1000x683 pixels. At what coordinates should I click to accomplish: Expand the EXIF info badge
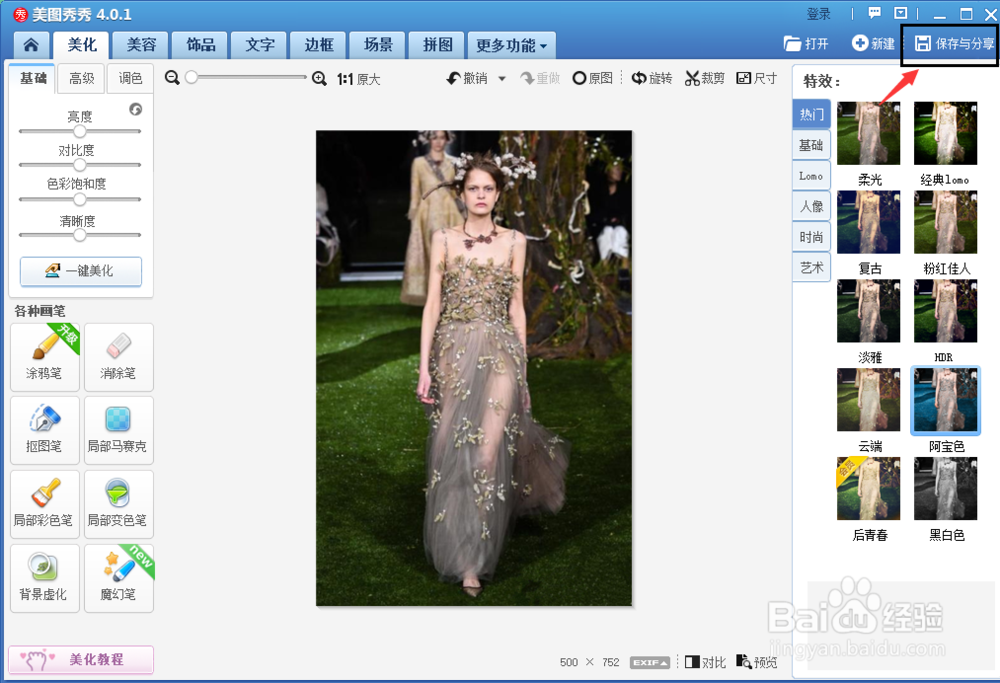click(649, 663)
